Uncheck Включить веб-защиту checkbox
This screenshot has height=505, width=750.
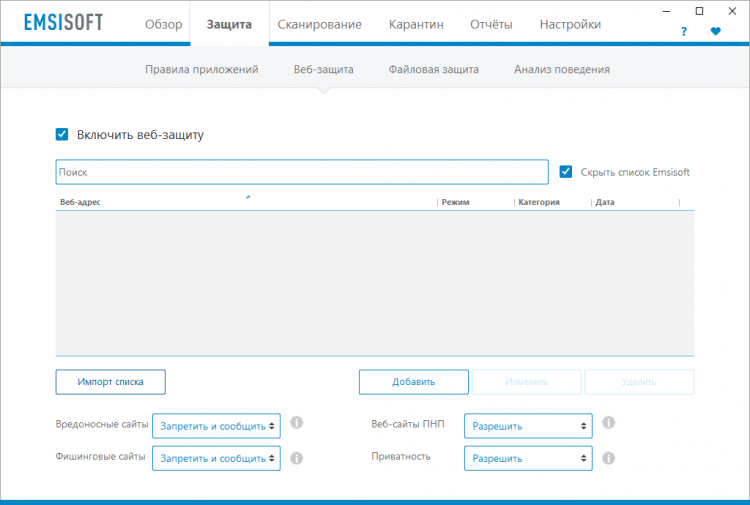(62, 134)
